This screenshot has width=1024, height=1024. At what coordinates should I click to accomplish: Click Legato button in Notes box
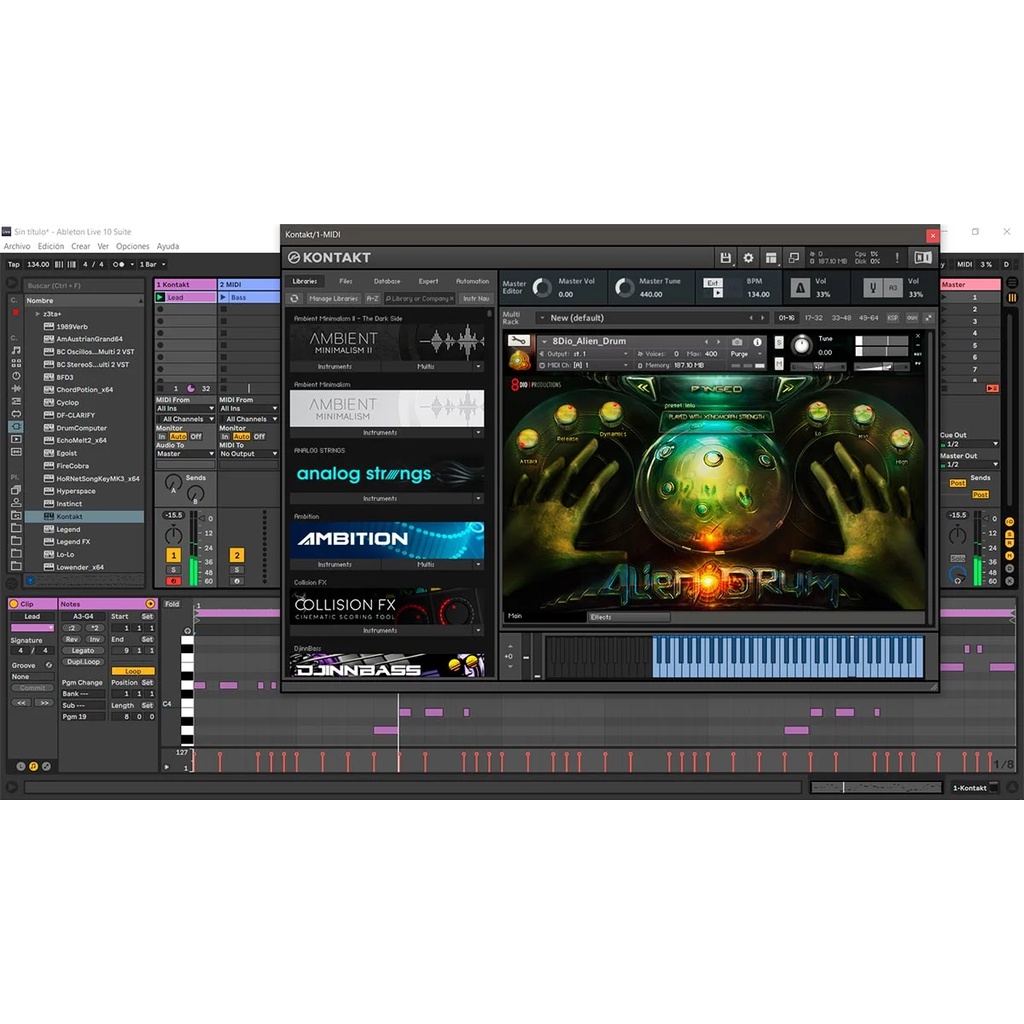point(83,650)
